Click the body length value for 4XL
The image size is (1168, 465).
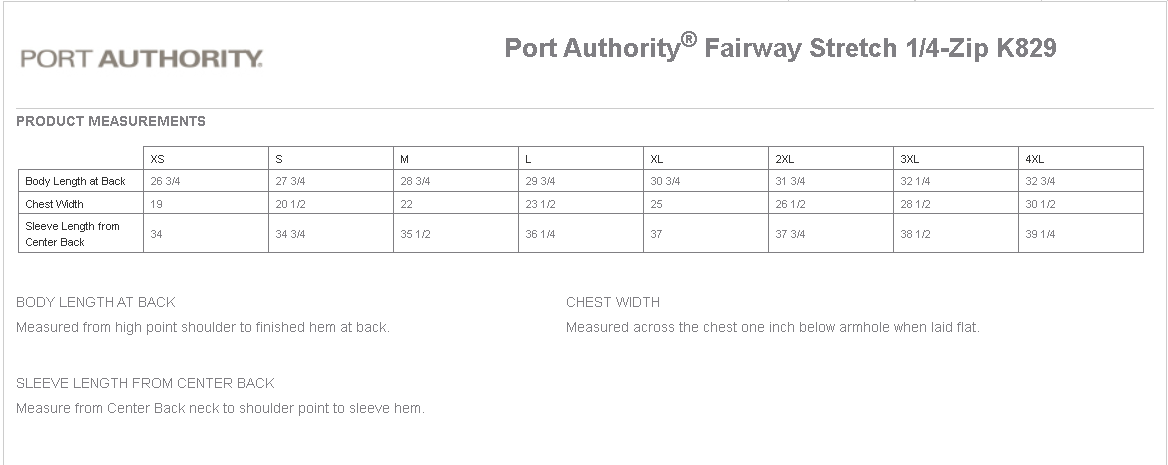(x=1040, y=181)
